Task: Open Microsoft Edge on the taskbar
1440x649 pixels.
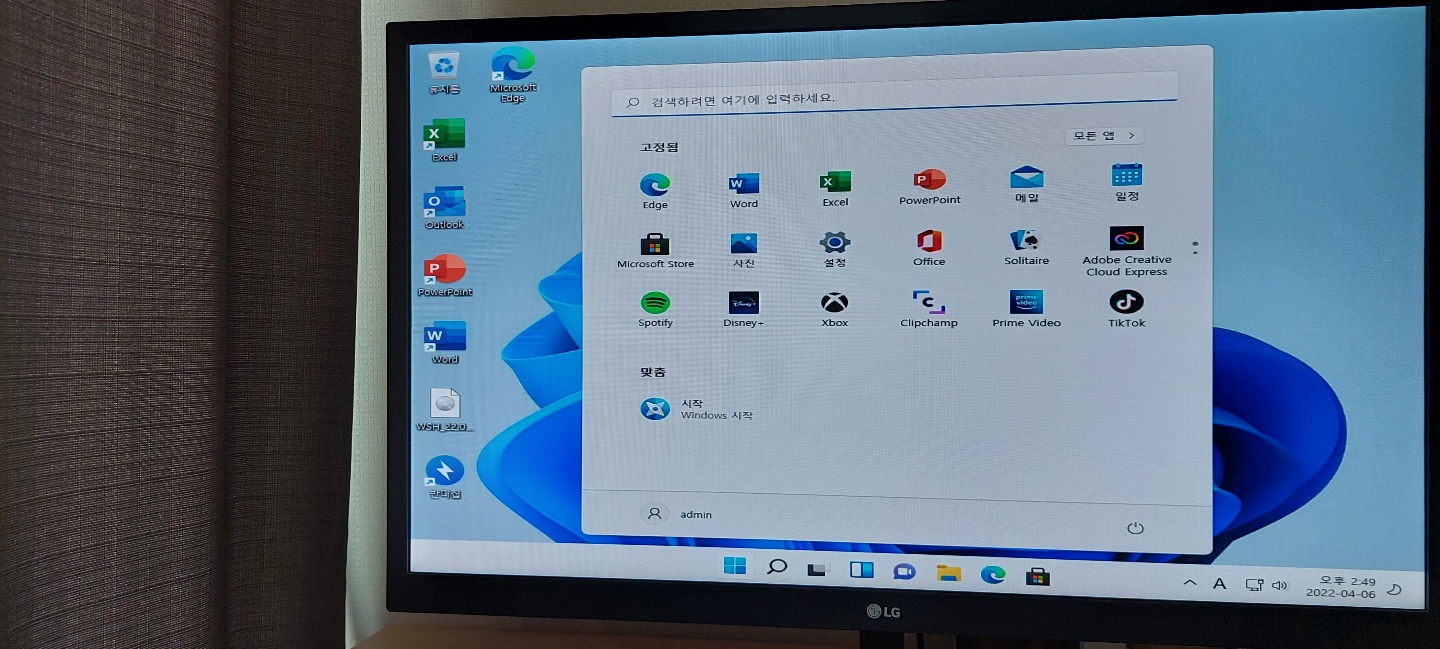Action: point(993,574)
